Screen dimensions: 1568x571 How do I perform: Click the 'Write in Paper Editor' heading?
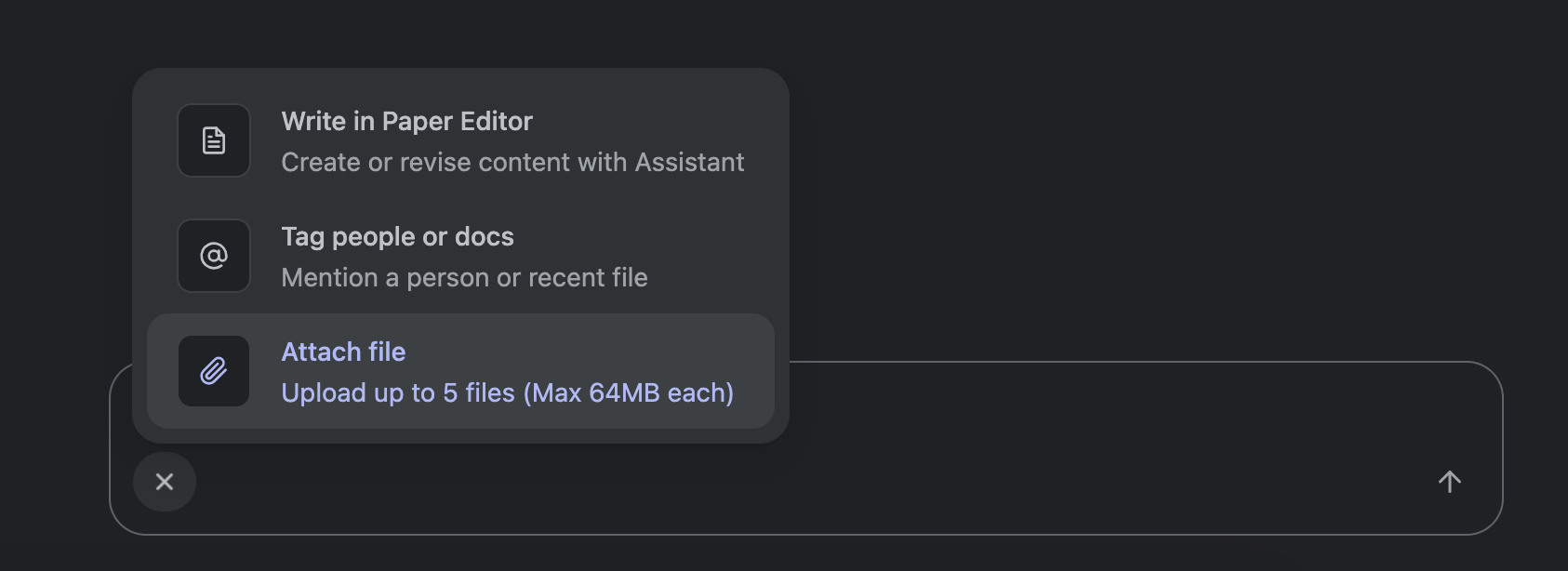pos(406,122)
